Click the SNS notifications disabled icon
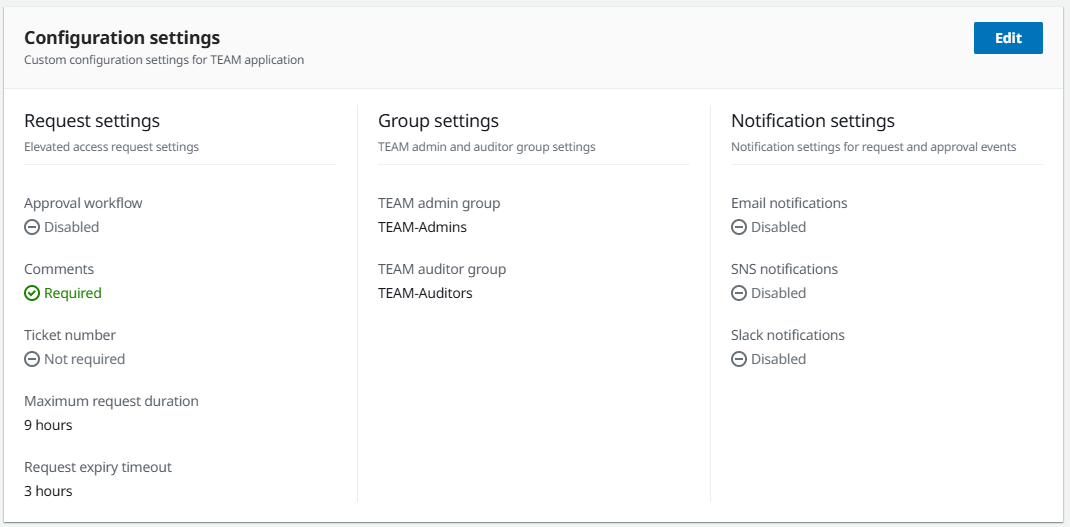Screen dimensions: 1070x527 (739, 293)
